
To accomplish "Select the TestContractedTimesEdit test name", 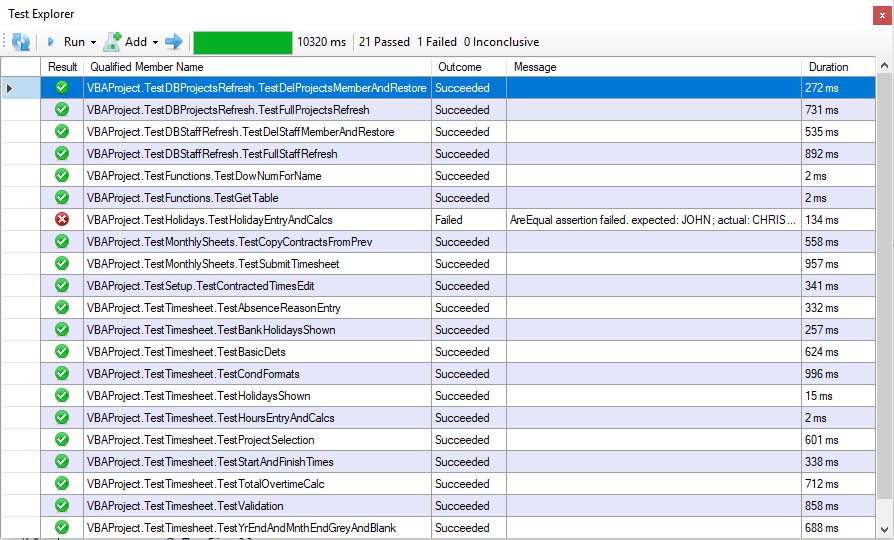I will (x=201, y=286).
